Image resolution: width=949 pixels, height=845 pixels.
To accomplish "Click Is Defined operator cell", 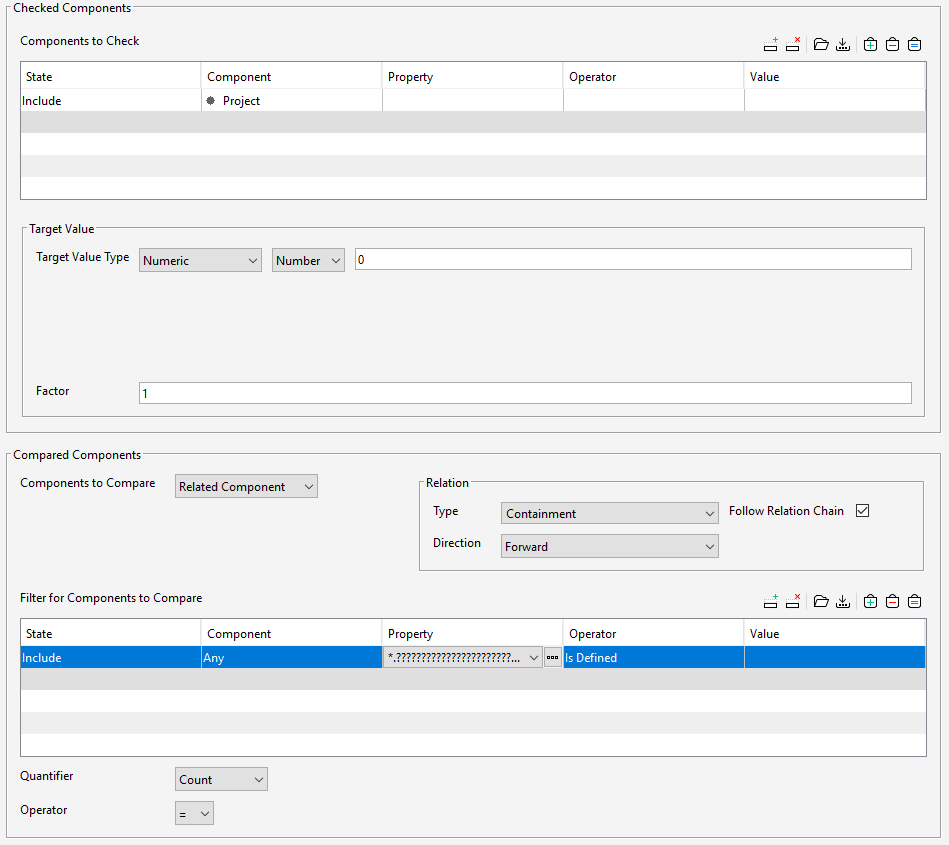I will point(654,657).
